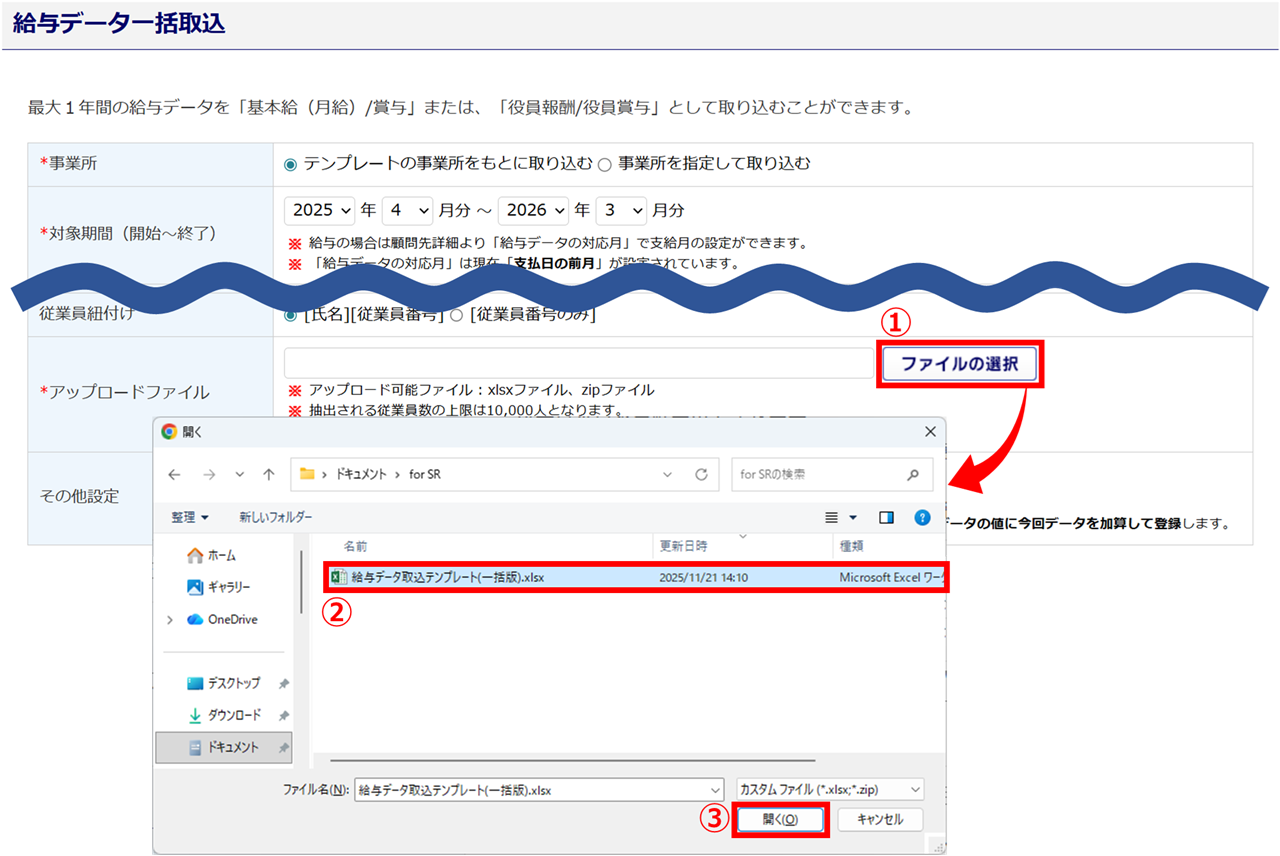Click the ギャラリー gallery icon
Screen dimensions: 1280x856
(196, 587)
